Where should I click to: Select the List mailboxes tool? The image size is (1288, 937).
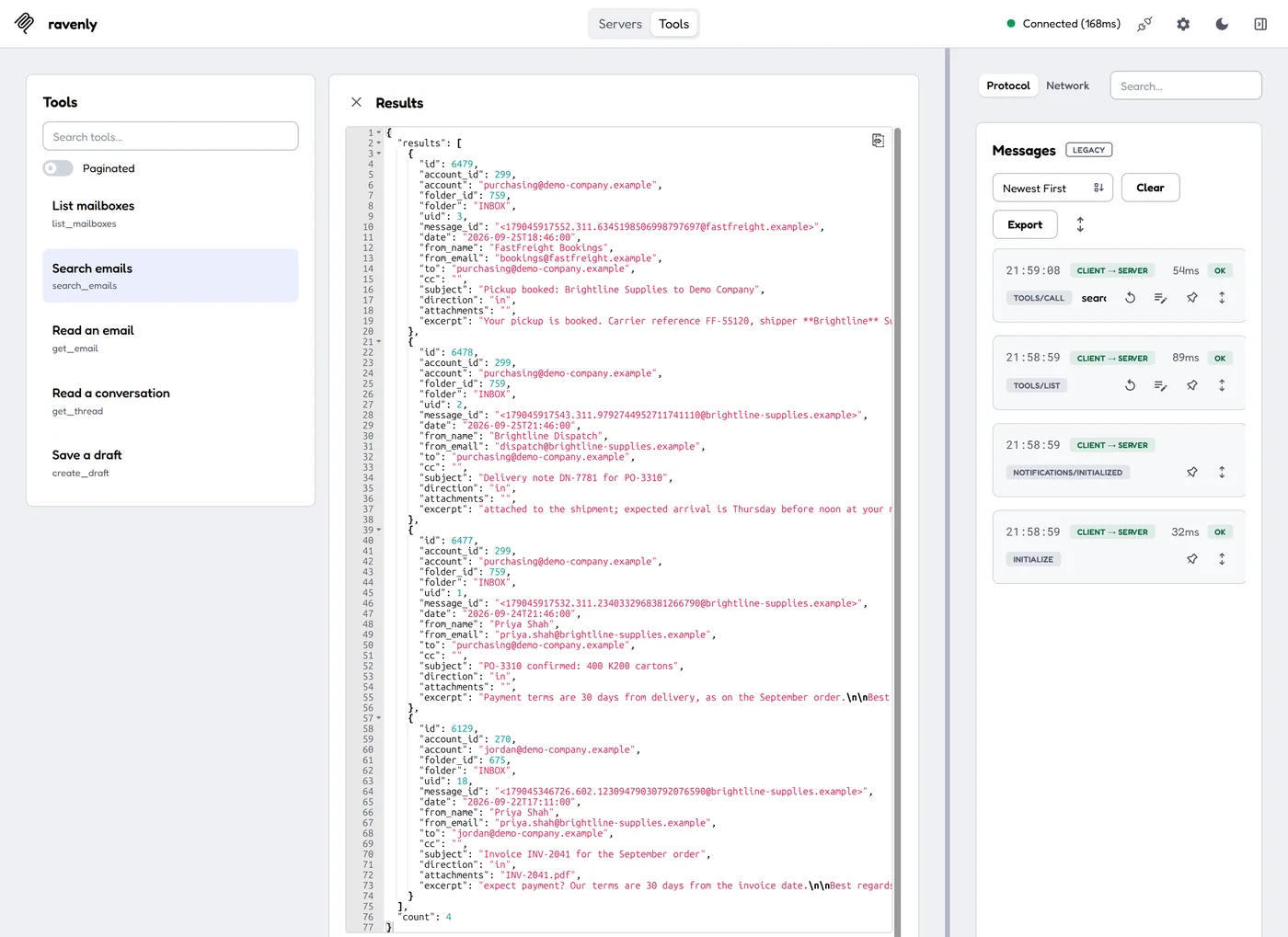pos(170,213)
